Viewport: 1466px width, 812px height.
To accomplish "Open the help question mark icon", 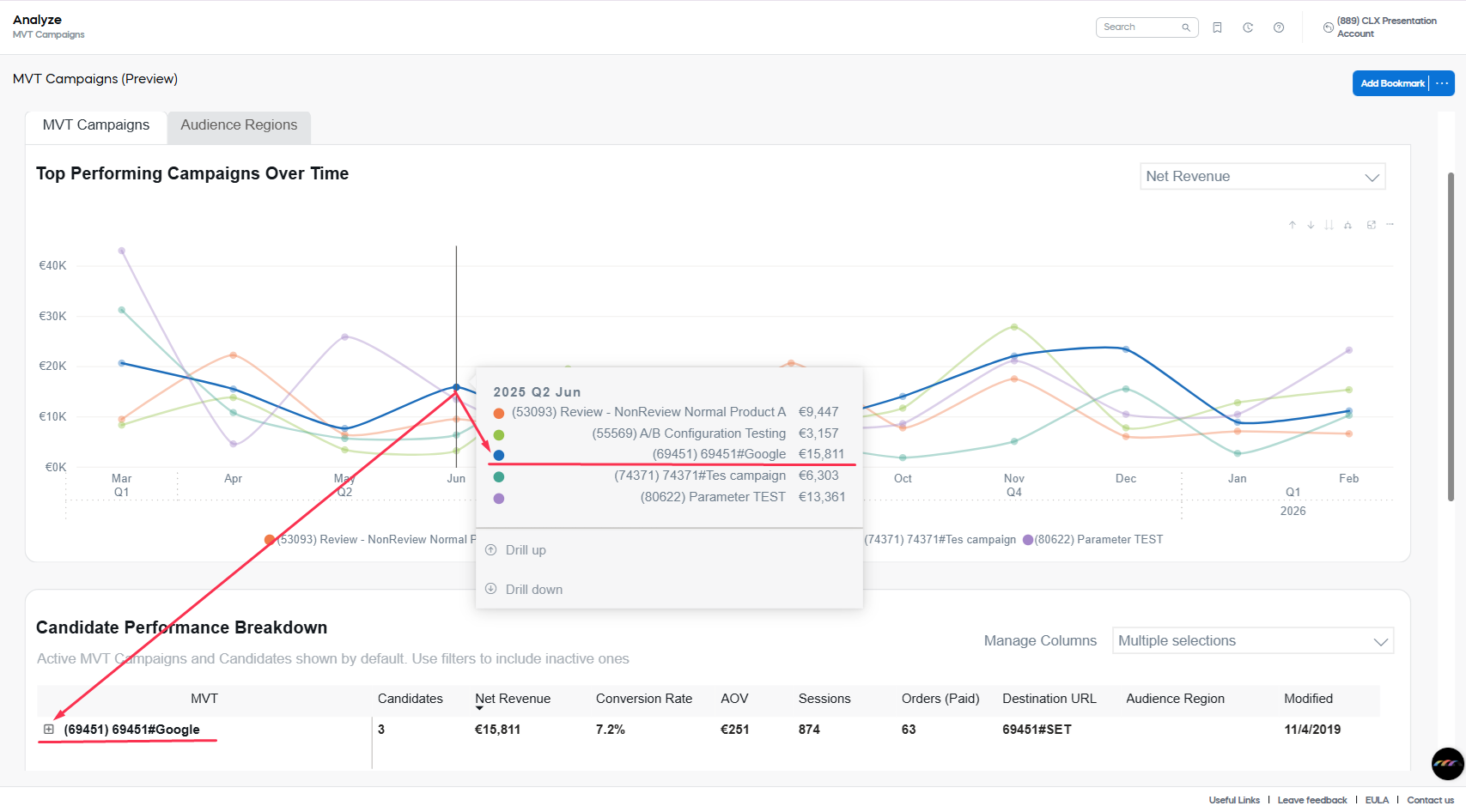I will click(1279, 27).
